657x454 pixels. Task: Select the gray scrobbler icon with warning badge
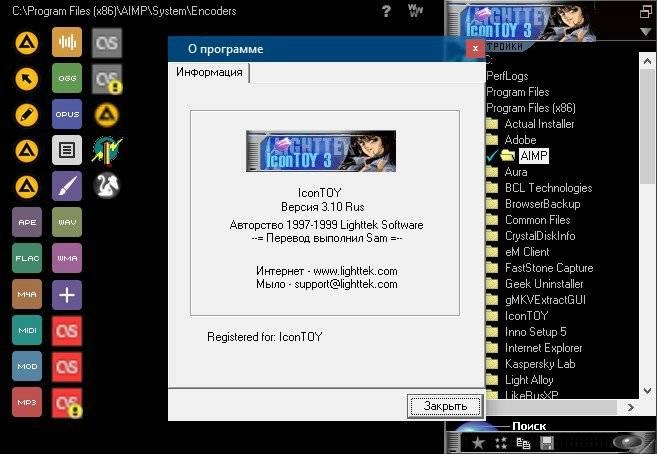coord(107,79)
